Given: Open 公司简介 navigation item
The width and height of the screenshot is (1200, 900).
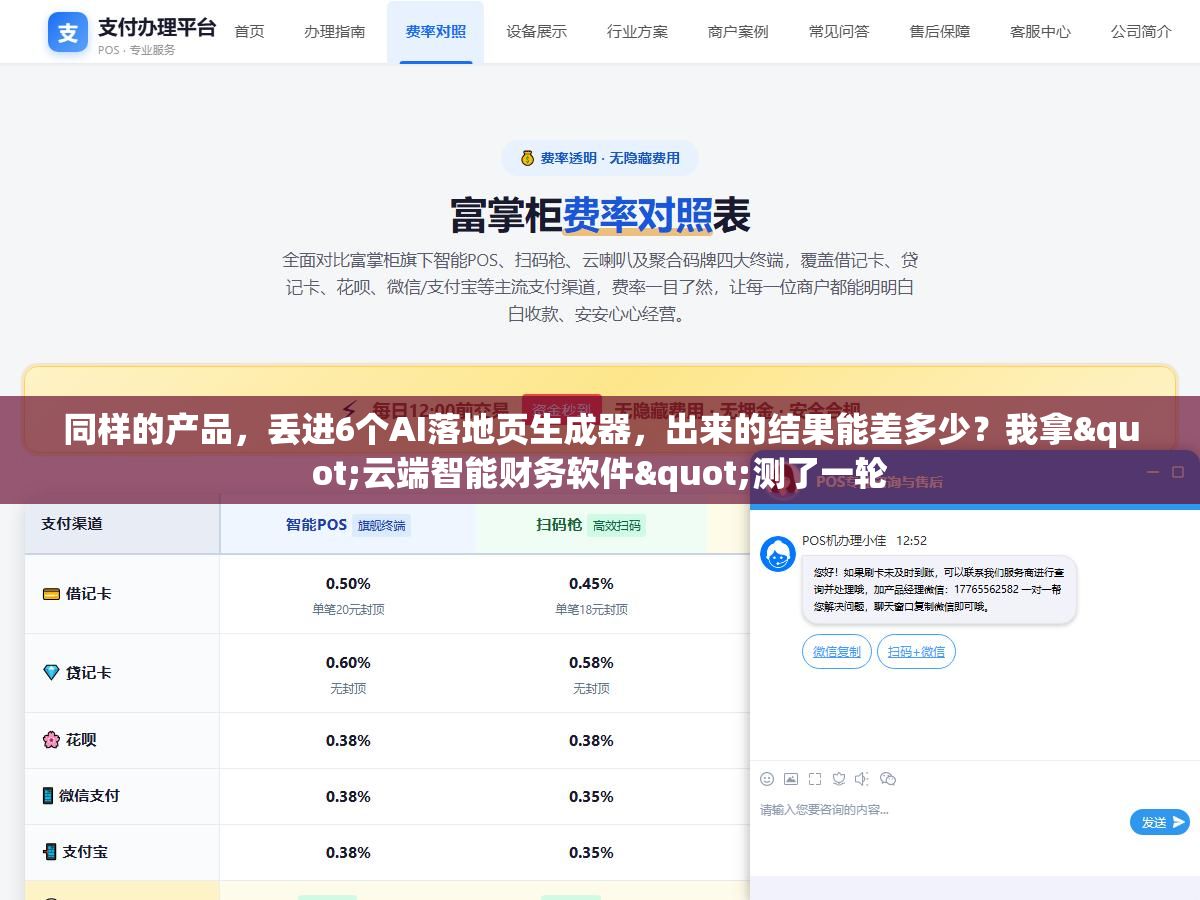Looking at the screenshot, I should [1141, 31].
